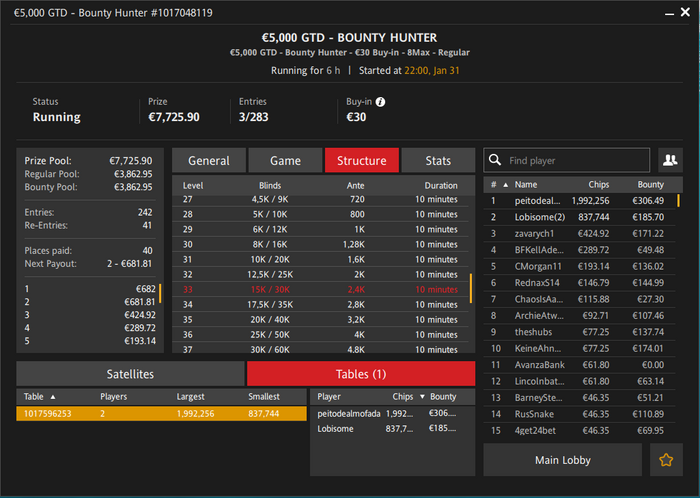Click the Bounty Pool value €3,862.95
Image resolution: width=700 pixels, height=498 pixels.
[133, 187]
